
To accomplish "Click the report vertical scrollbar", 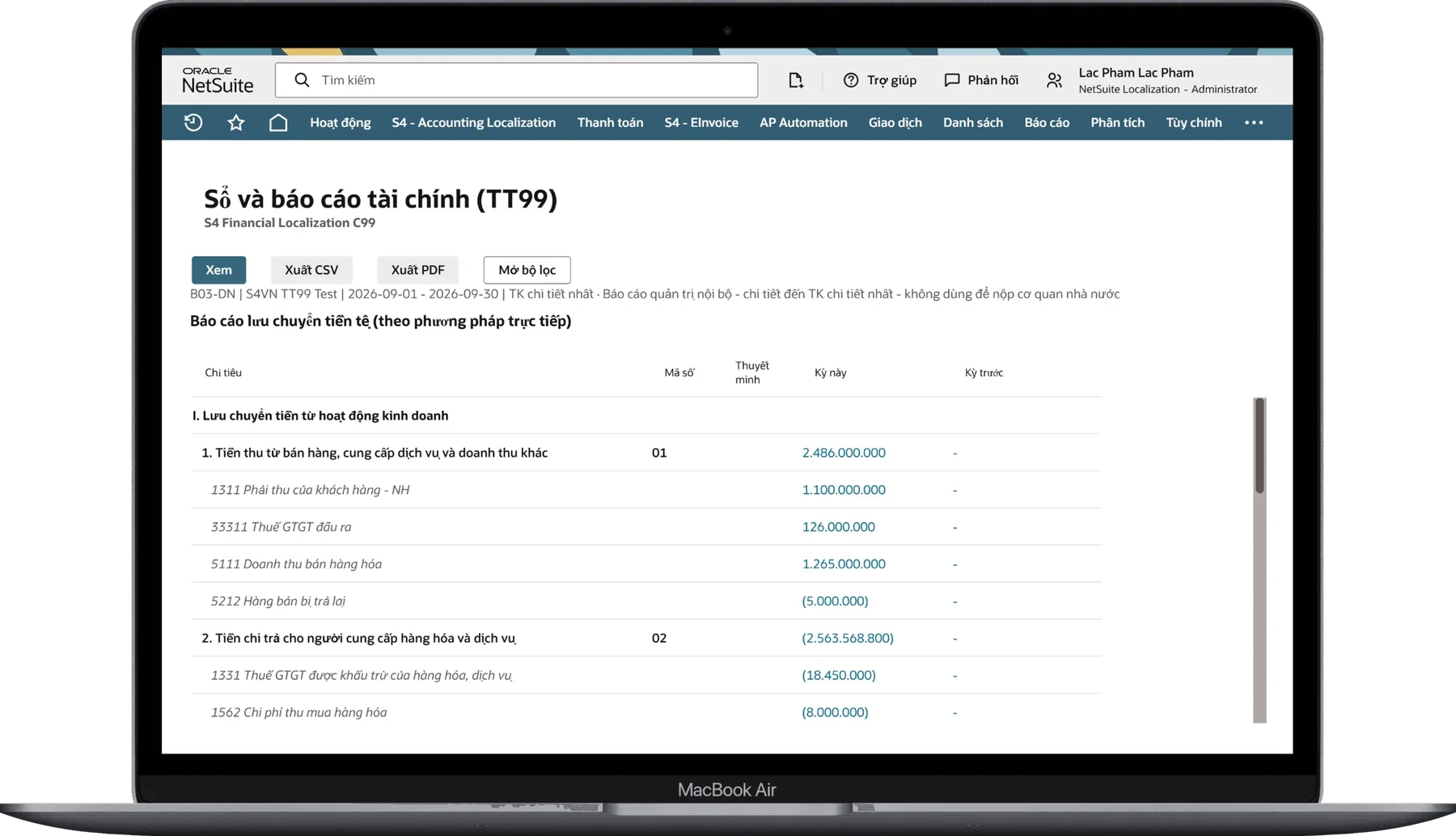I will pyautogui.click(x=1259, y=559).
